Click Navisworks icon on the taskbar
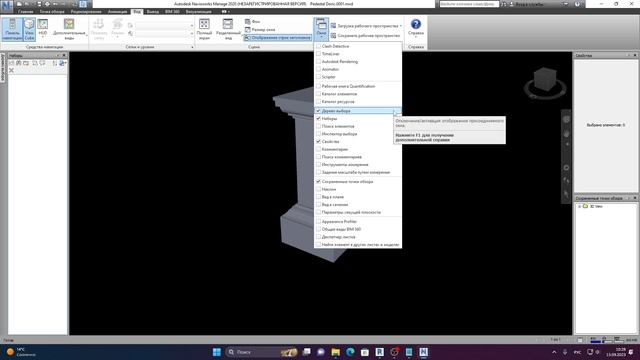This screenshot has height=360, width=640. point(424,352)
